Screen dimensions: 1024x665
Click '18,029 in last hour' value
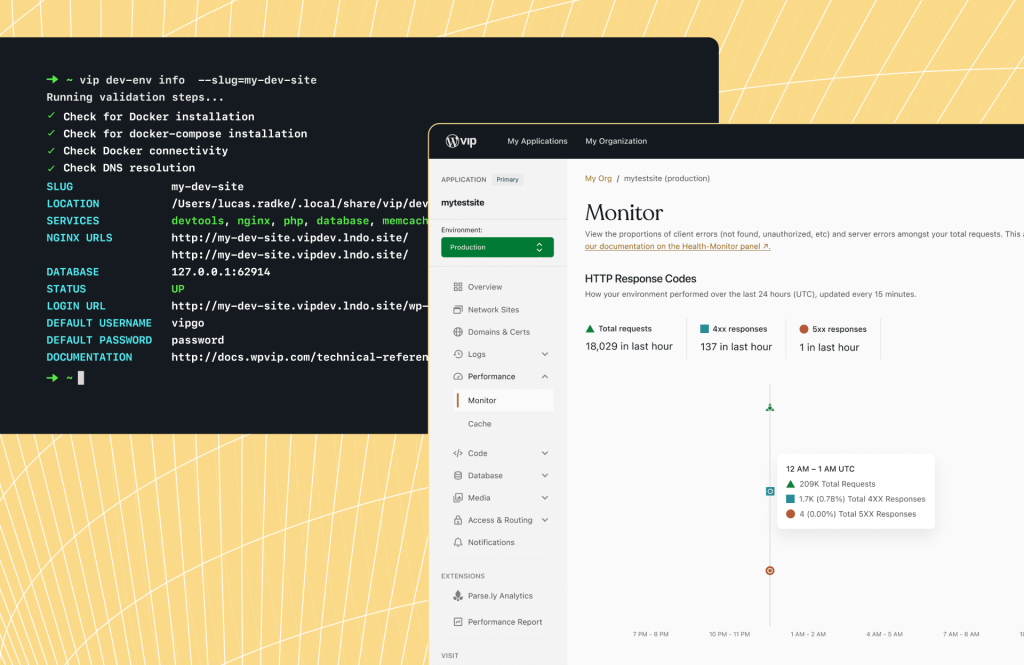[x=629, y=346]
